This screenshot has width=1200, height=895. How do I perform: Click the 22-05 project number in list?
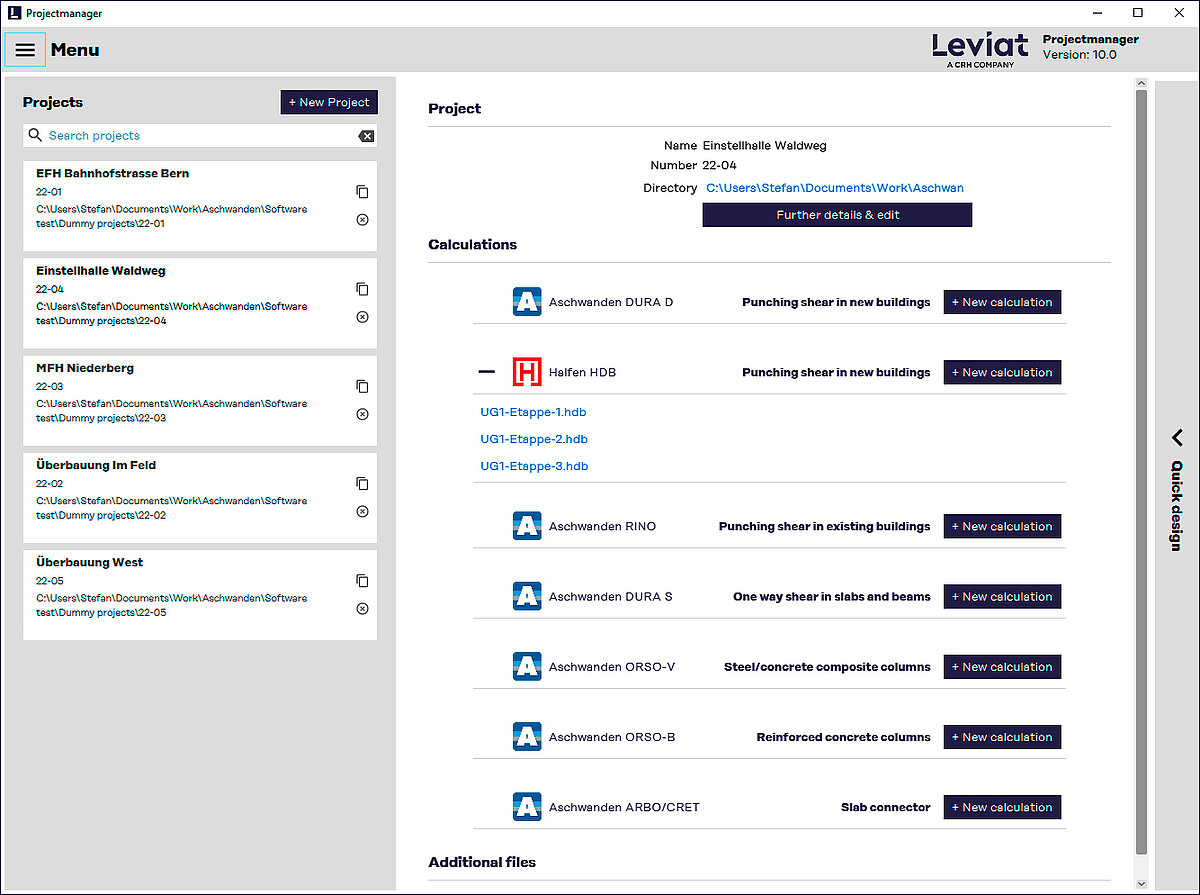click(51, 581)
